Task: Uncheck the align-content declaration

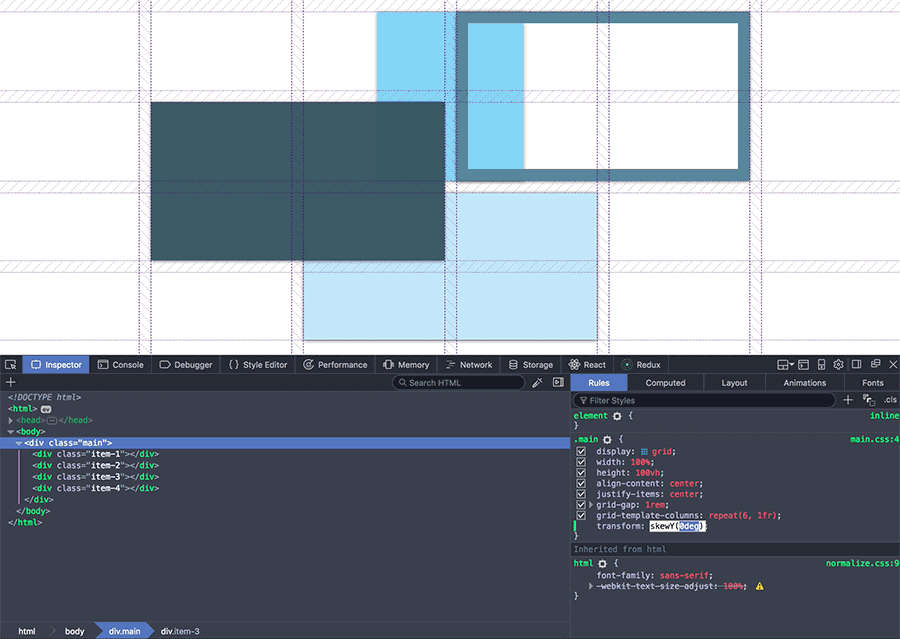Action: [581, 483]
